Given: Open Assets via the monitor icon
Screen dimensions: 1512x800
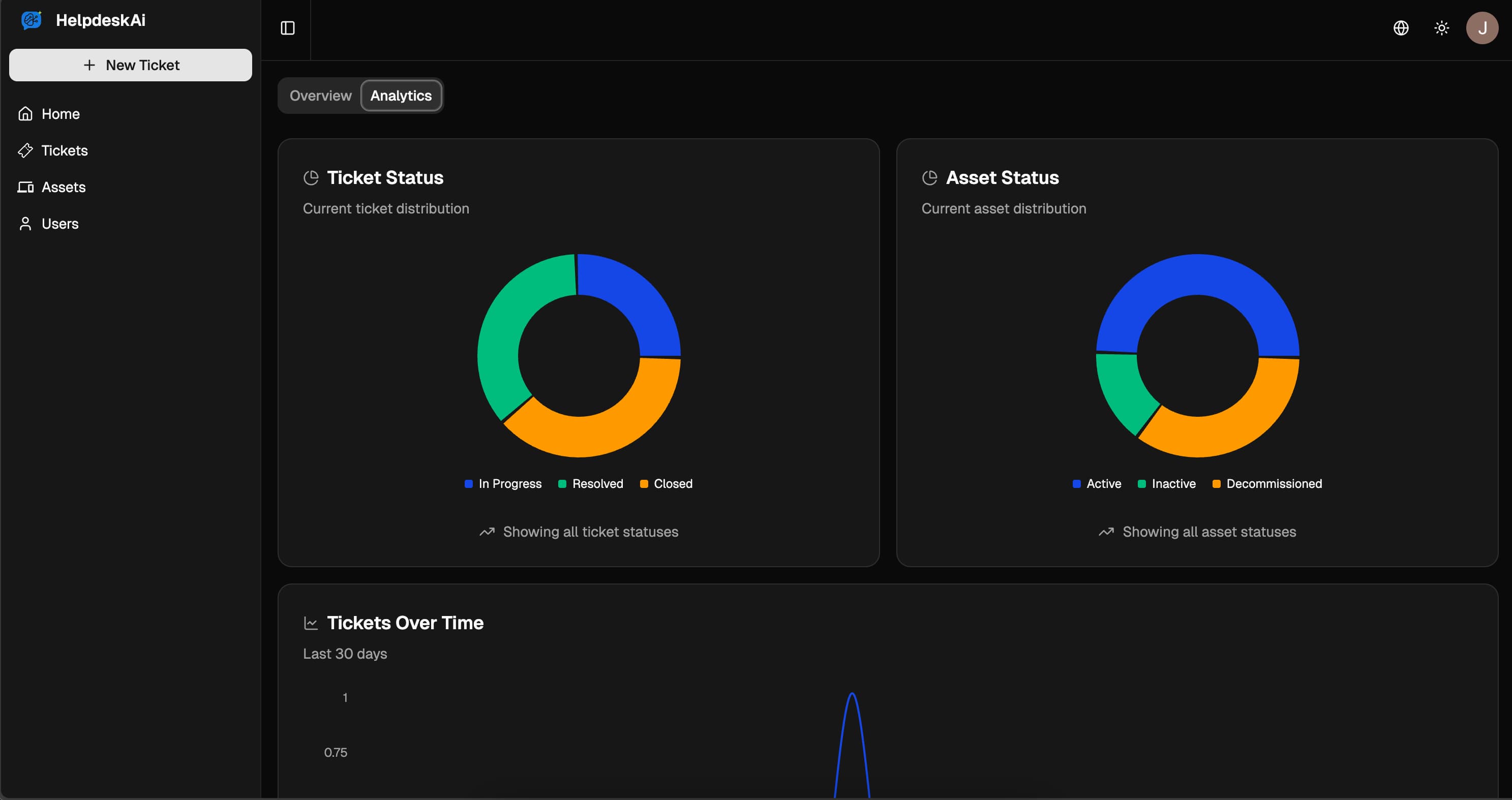Looking at the screenshot, I should tap(25, 187).
